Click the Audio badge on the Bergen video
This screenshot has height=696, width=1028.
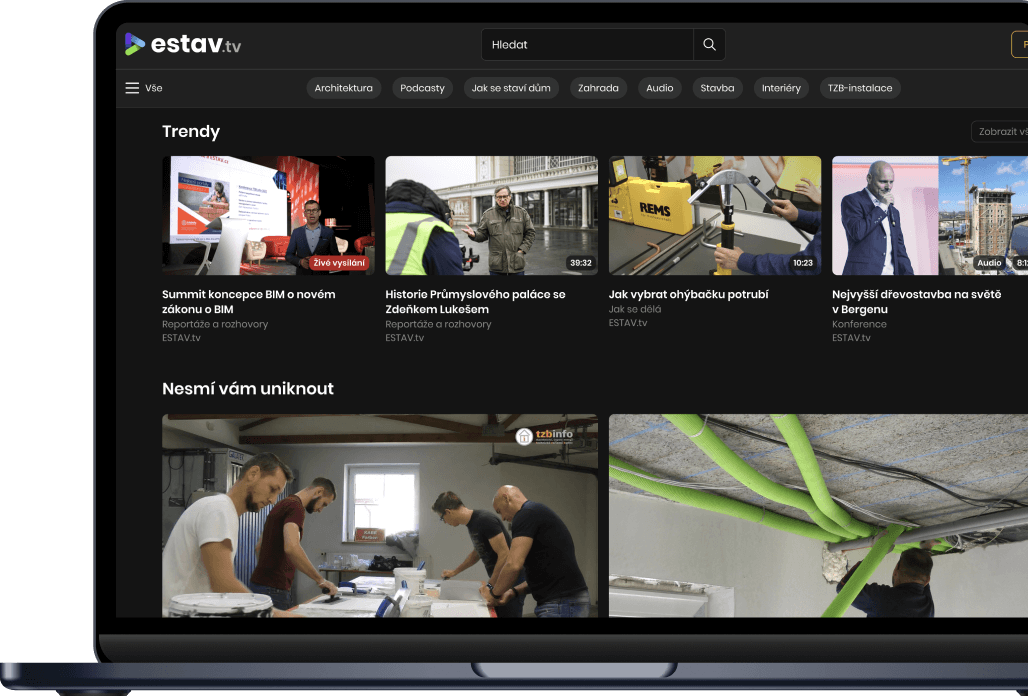[x=989, y=262]
